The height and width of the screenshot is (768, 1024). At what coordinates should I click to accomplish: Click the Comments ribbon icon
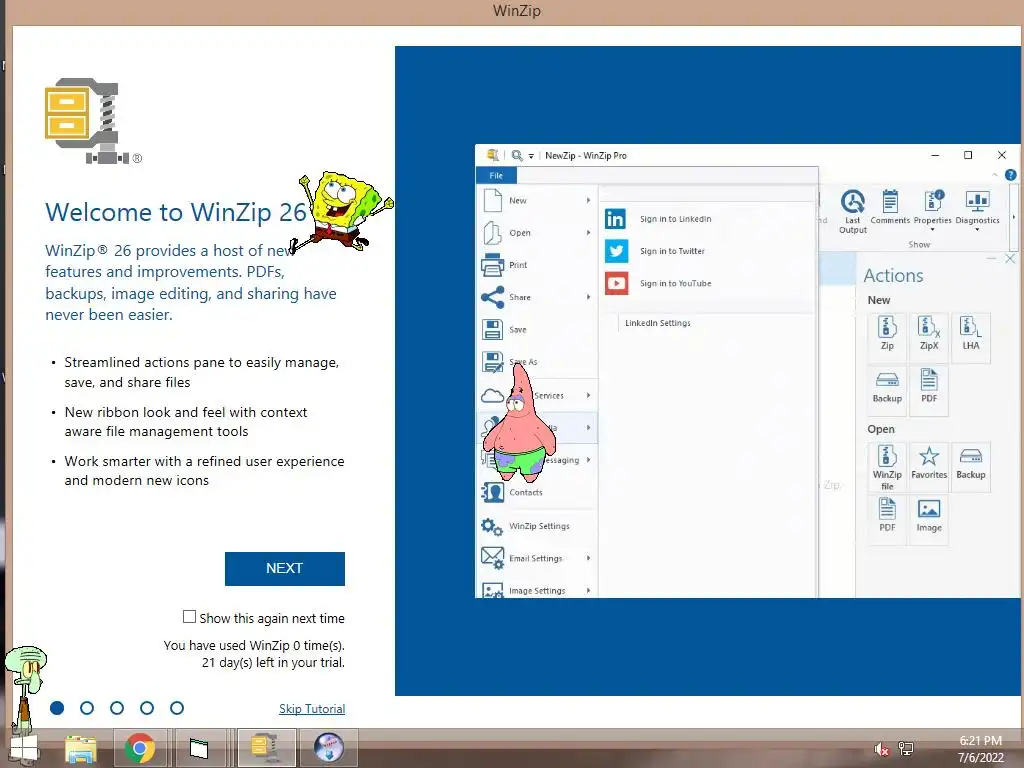pyautogui.click(x=889, y=201)
